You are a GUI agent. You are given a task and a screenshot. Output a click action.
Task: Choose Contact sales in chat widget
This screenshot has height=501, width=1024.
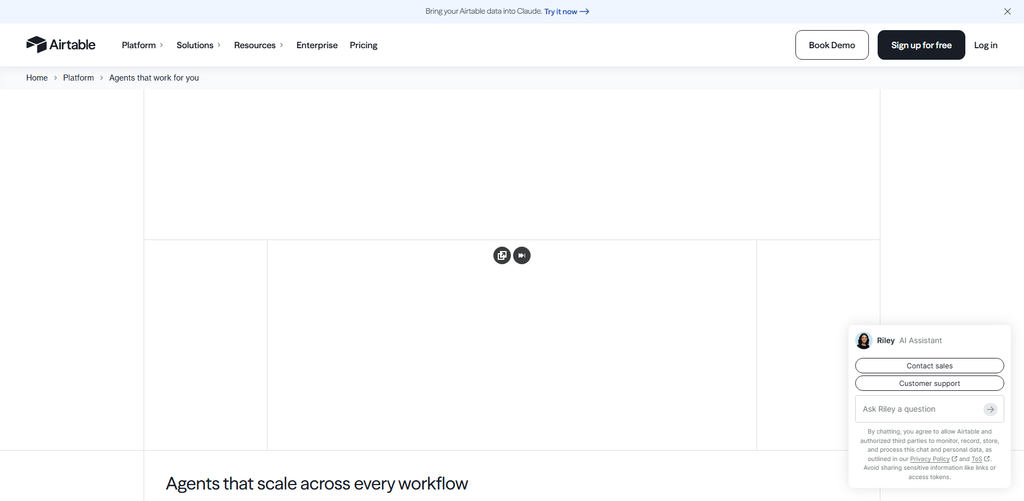[x=929, y=366]
